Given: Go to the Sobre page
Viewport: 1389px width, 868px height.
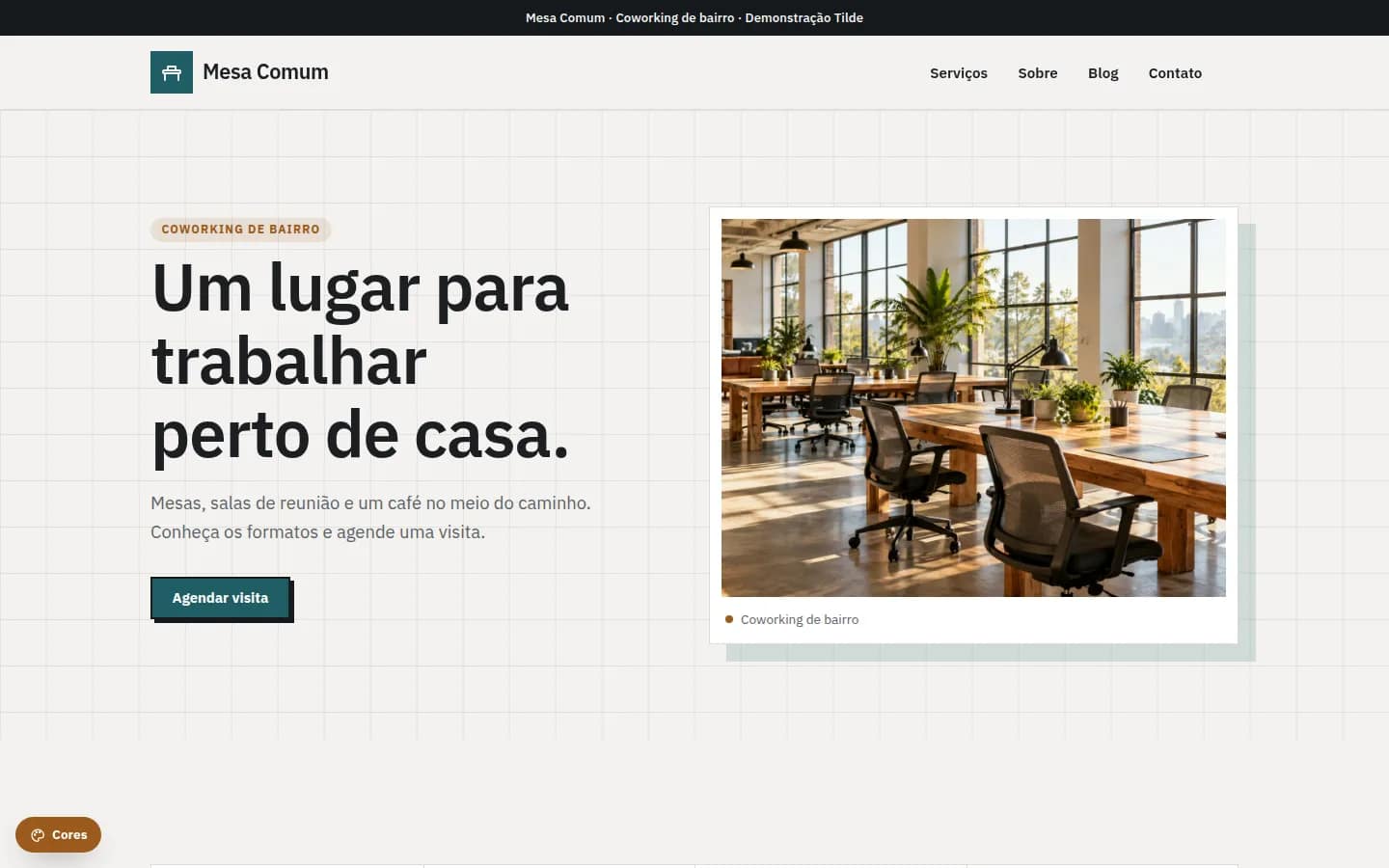Looking at the screenshot, I should coord(1038,73).
